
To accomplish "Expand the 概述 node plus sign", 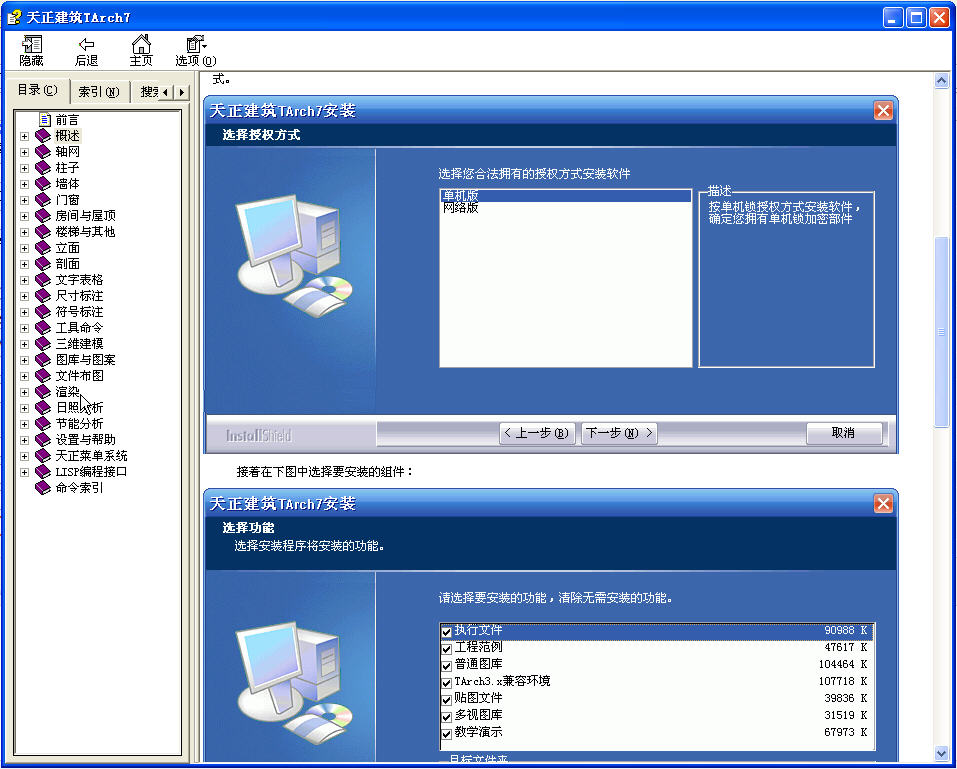I will [24, 135].
